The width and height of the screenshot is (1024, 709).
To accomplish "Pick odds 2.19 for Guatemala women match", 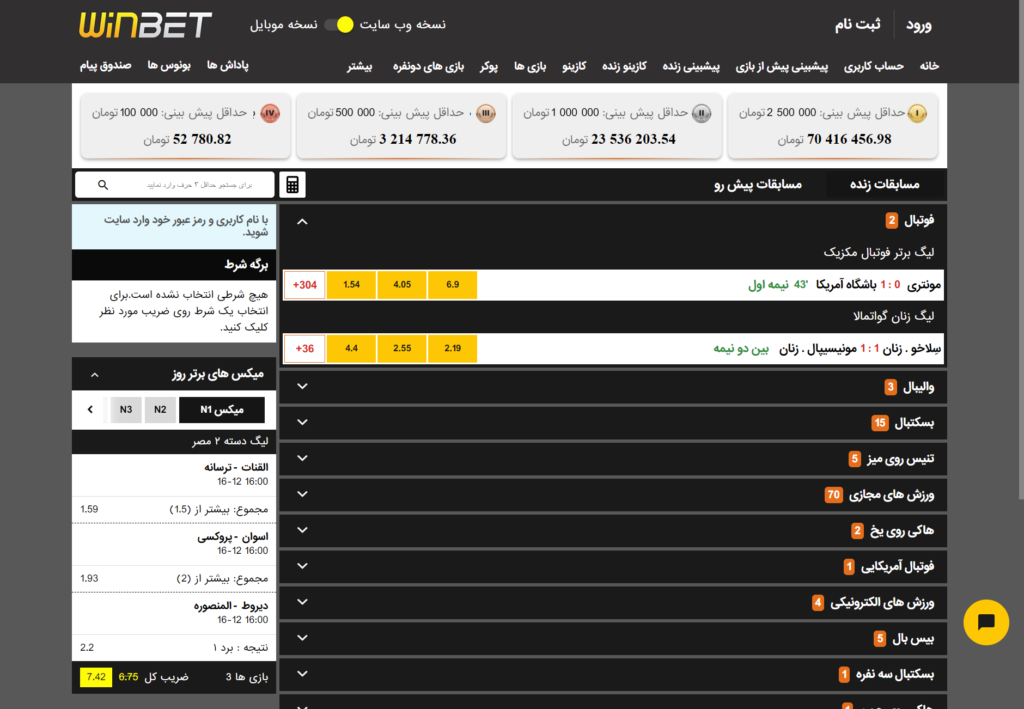I will [x=453, y=349].
